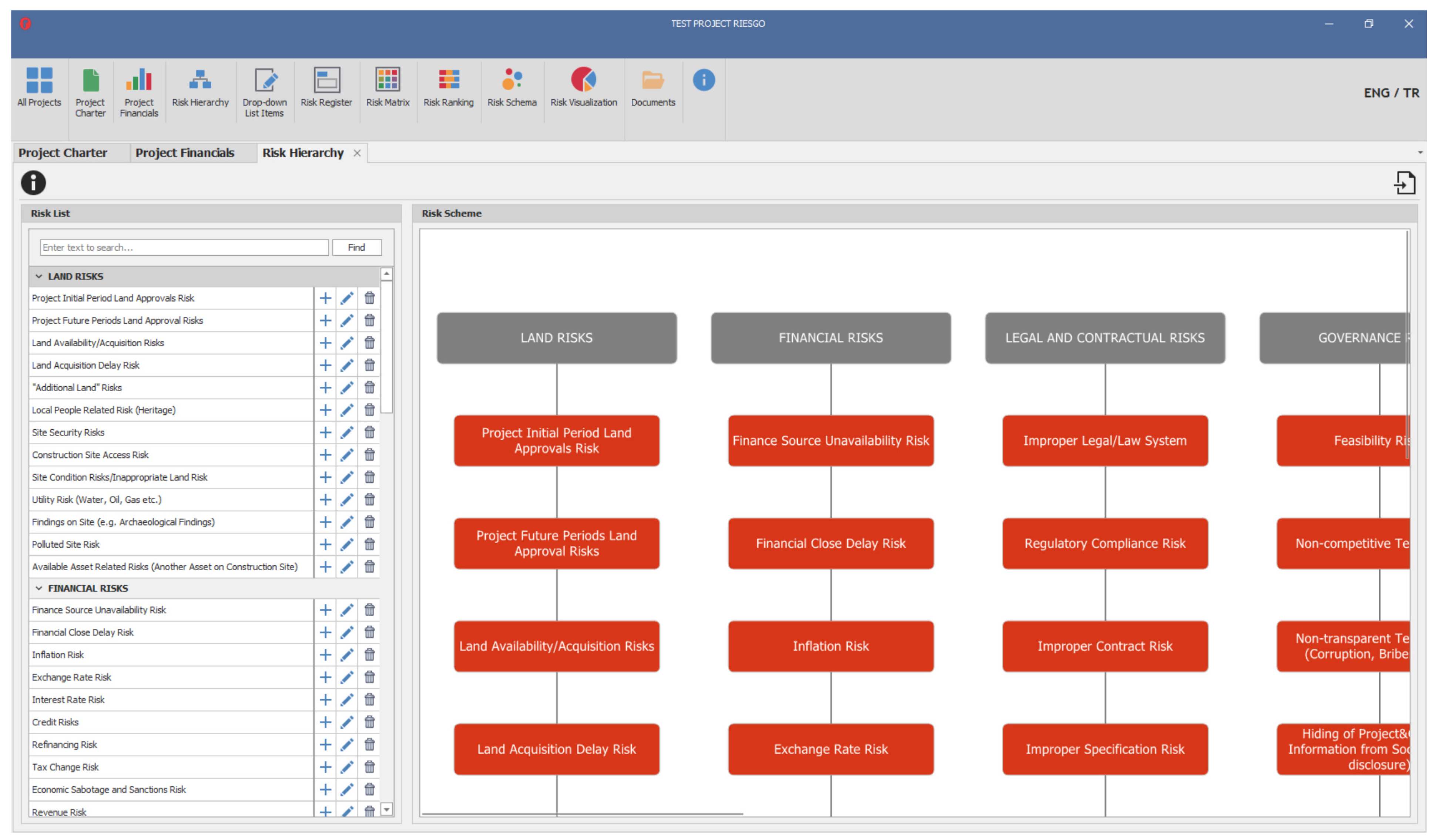The image size is (1435, 840).
Task: Open the tab list dropdown arrow
Action: 1419,152
